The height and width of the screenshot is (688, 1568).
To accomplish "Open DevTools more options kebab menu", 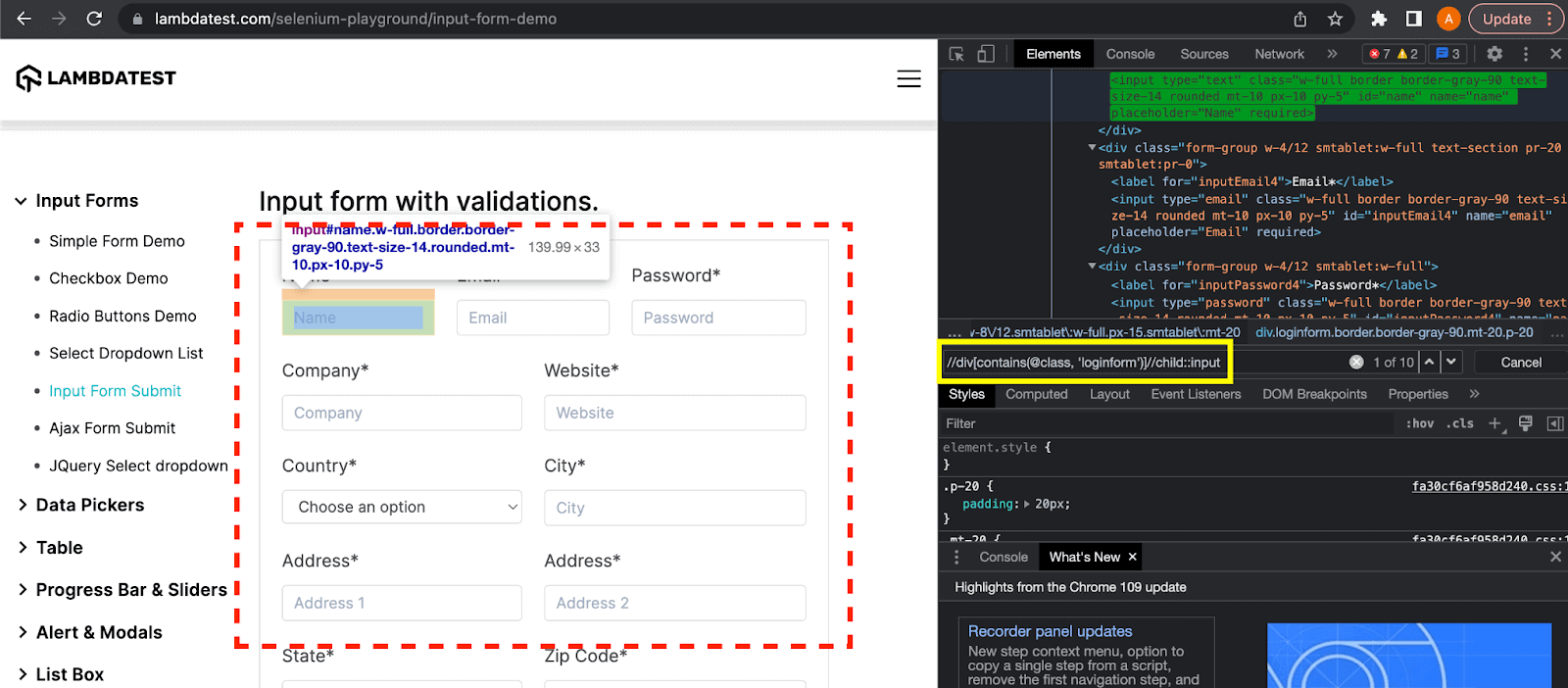I will [x=1525, y=54].
